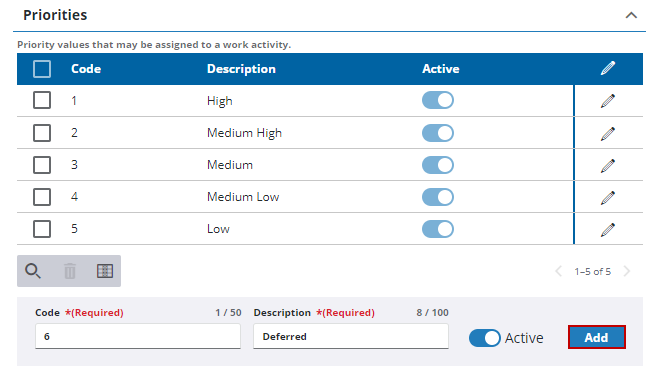This screenshot has height=367, width=646.
Task: Toggle the Active switch in add form
Action: point(484,338)
